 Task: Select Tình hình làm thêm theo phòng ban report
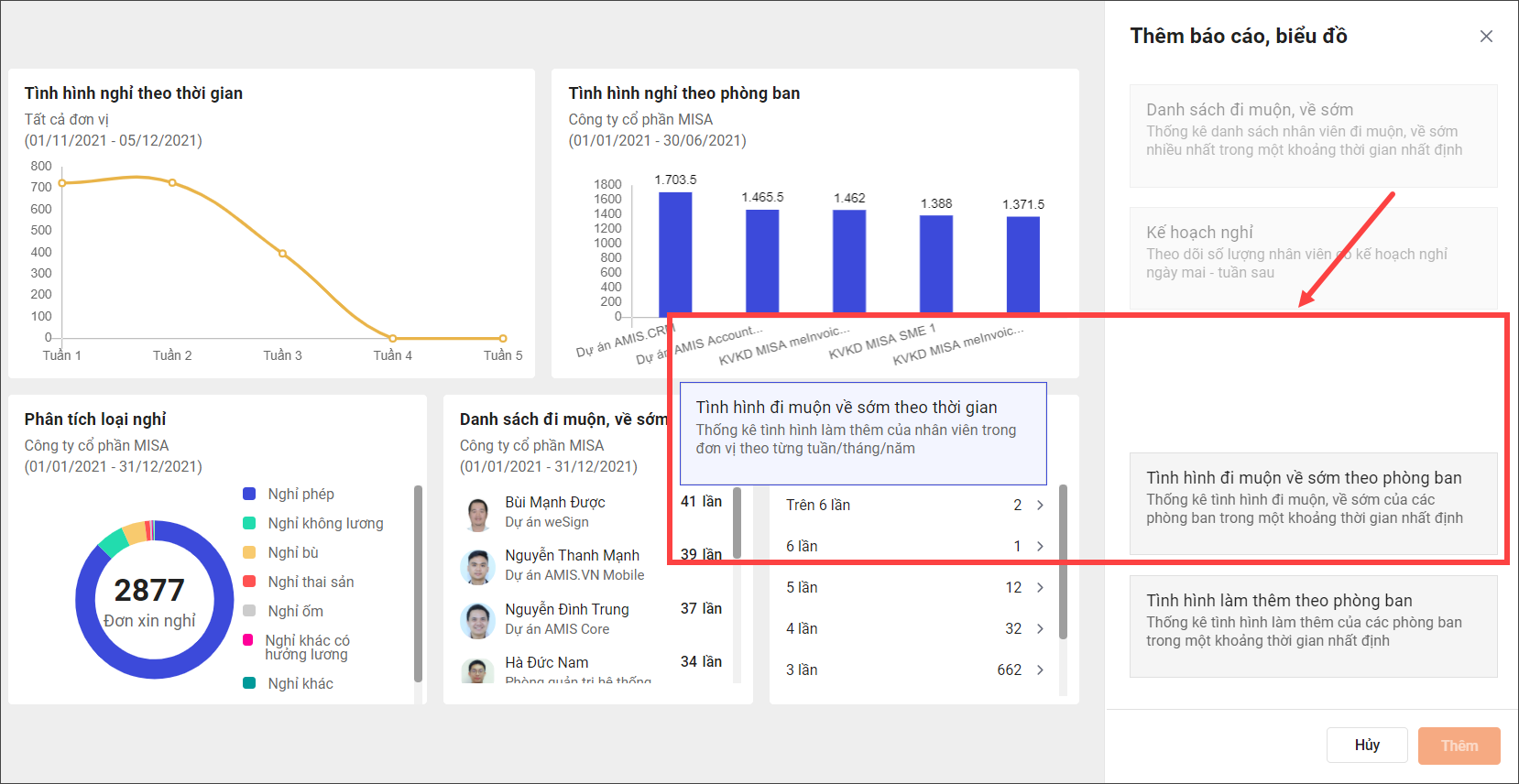pos(1314,626)
